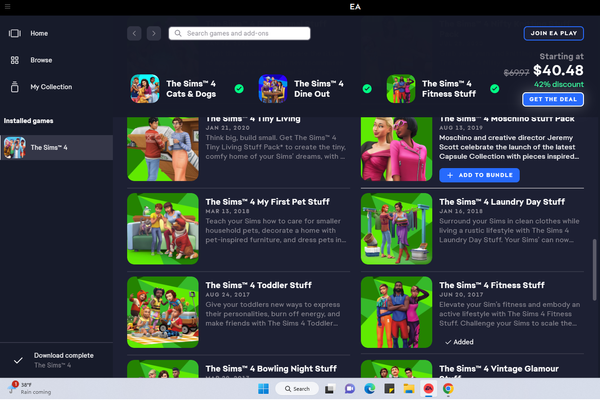Click the Fitness Stuff bundle icon
Screen dimensions: 600x400
coord(401,89)
